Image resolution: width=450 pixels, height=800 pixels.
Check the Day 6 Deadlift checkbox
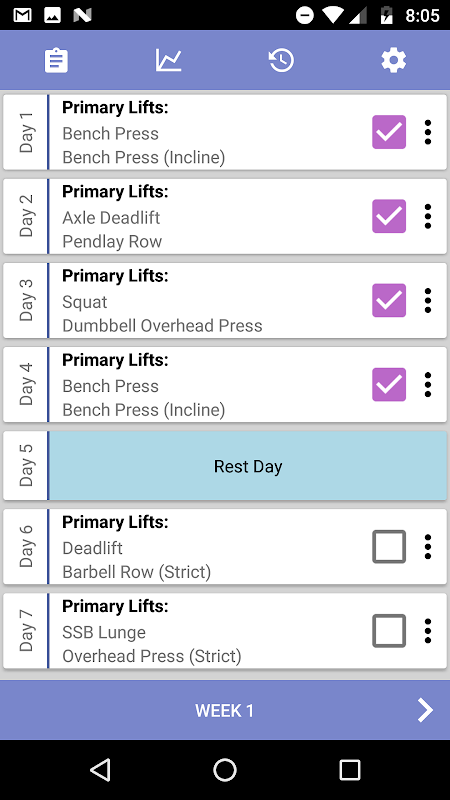click(x=389, y=546)
